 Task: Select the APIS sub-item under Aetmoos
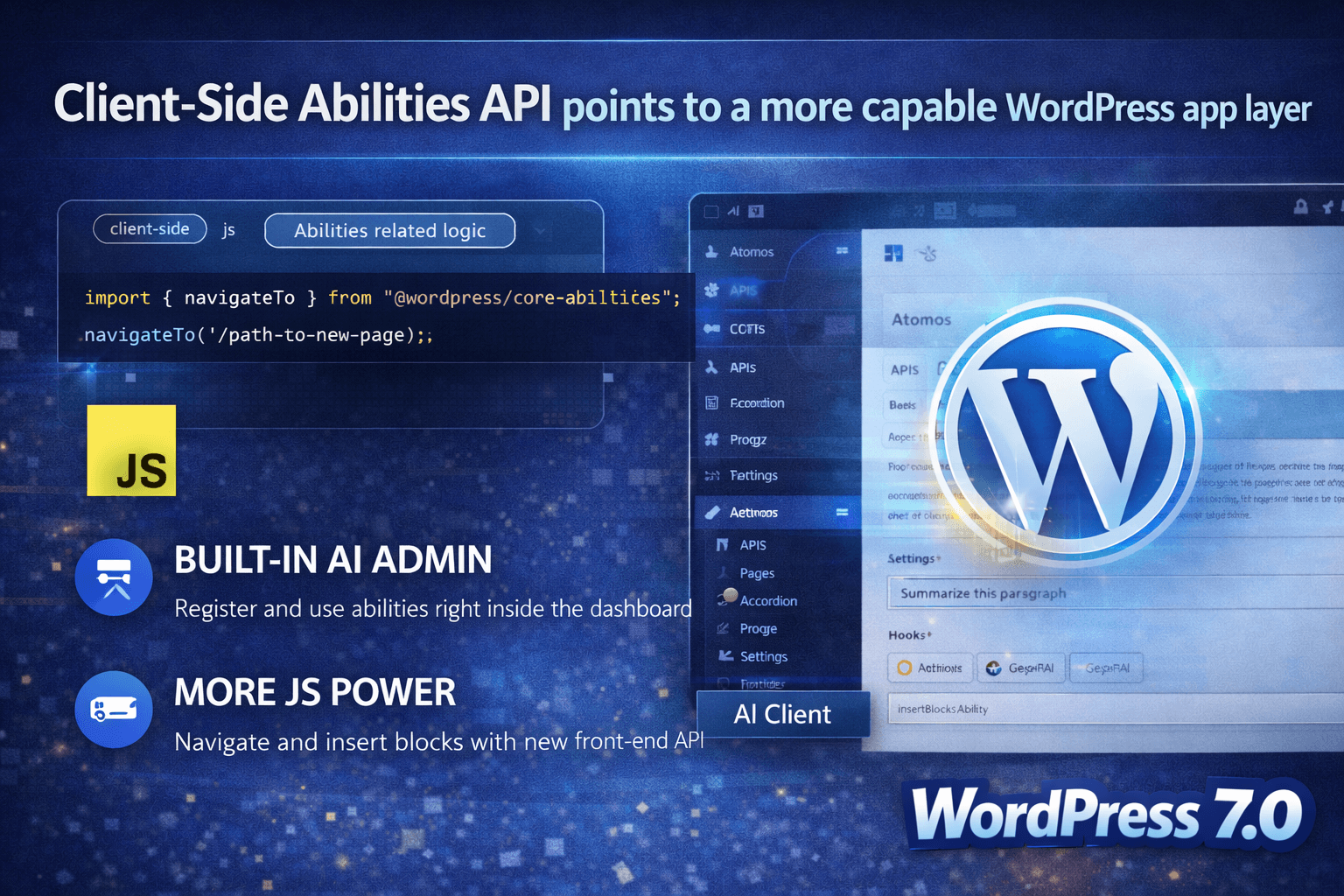pyautogui.click(x=752, y=545)
